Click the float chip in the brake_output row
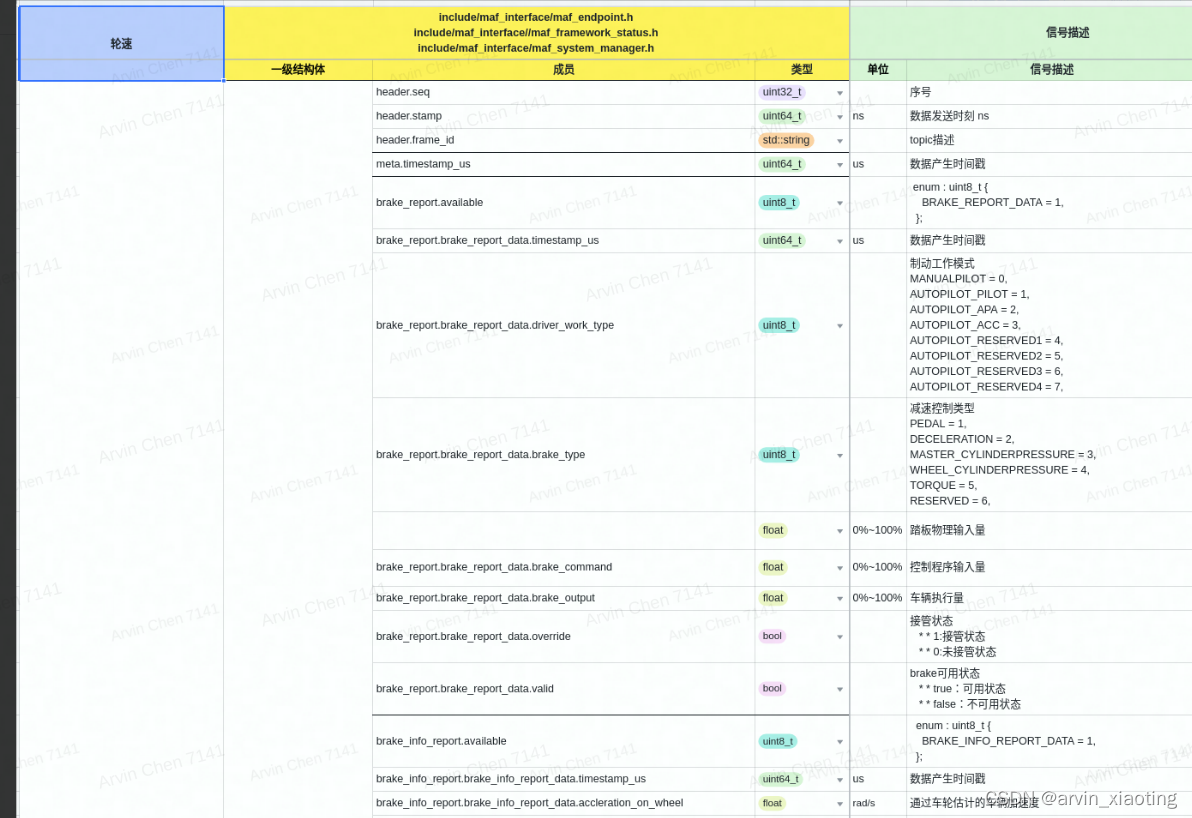1192x818 pixels. [x=772, y=598]
